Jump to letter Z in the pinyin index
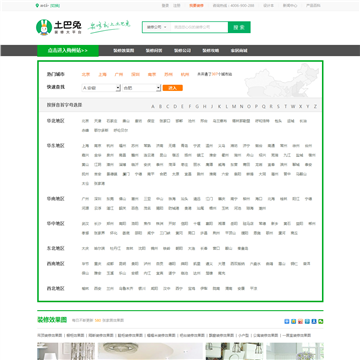360x360 pixels. [x=315, y=107]
